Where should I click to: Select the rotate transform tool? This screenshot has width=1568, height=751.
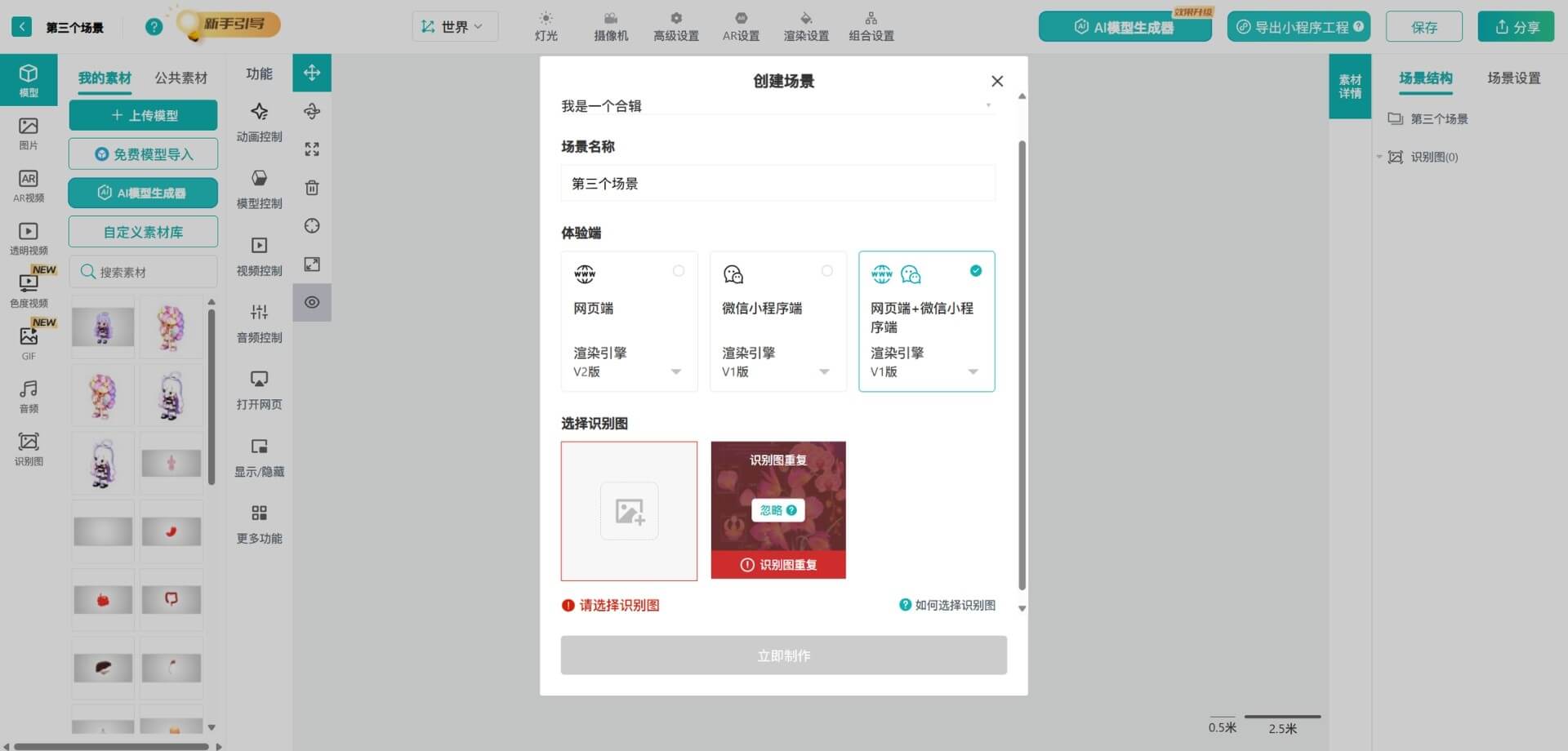coord(312,111)
